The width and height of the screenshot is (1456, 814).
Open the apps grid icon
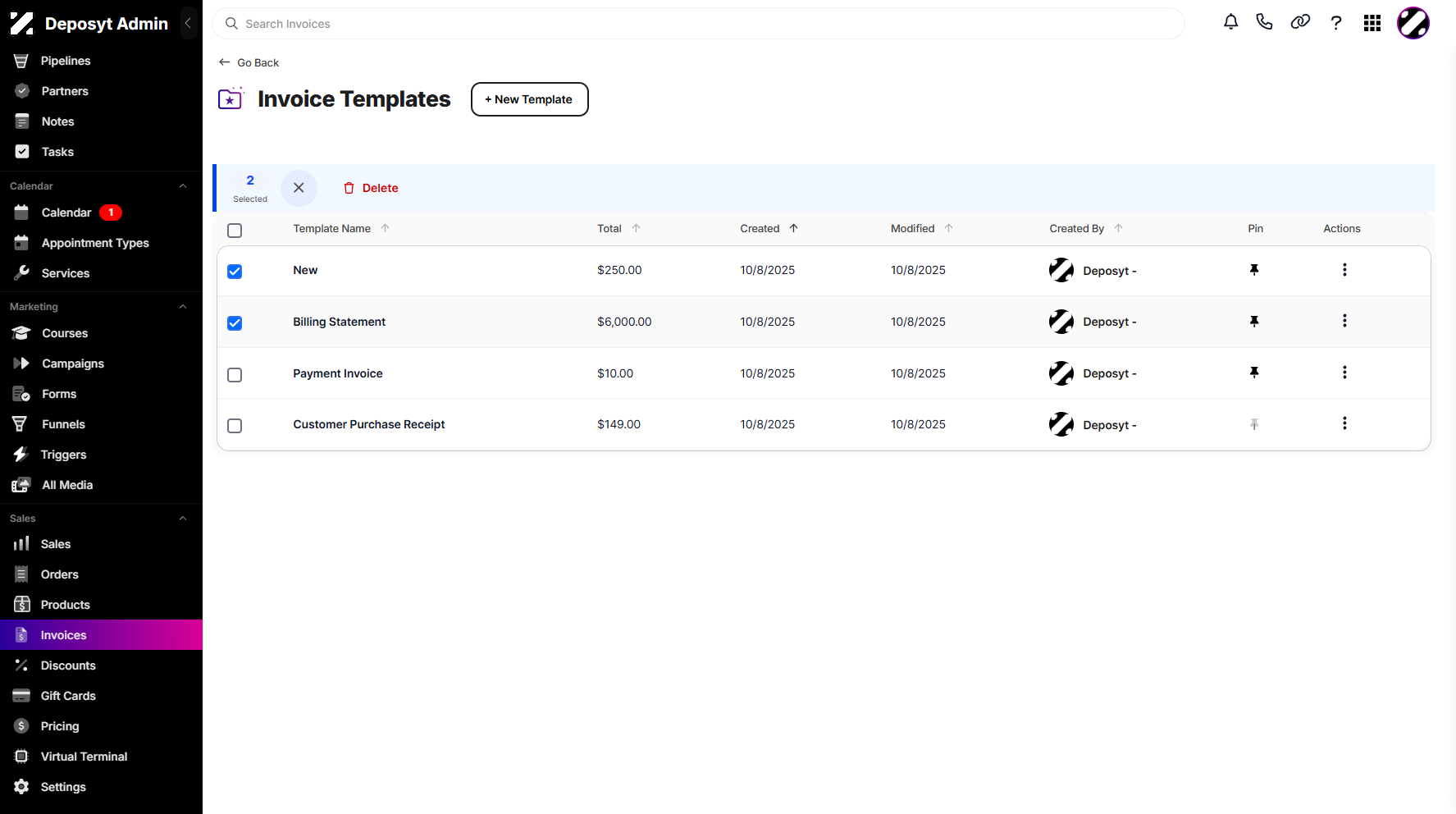[1372, 23]
